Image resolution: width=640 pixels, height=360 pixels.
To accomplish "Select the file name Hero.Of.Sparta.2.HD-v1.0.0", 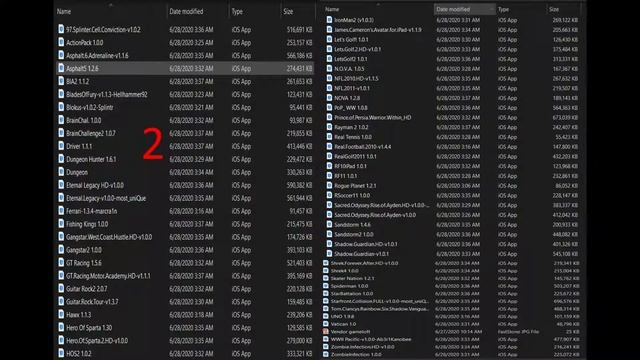I will tap(97, 340).
